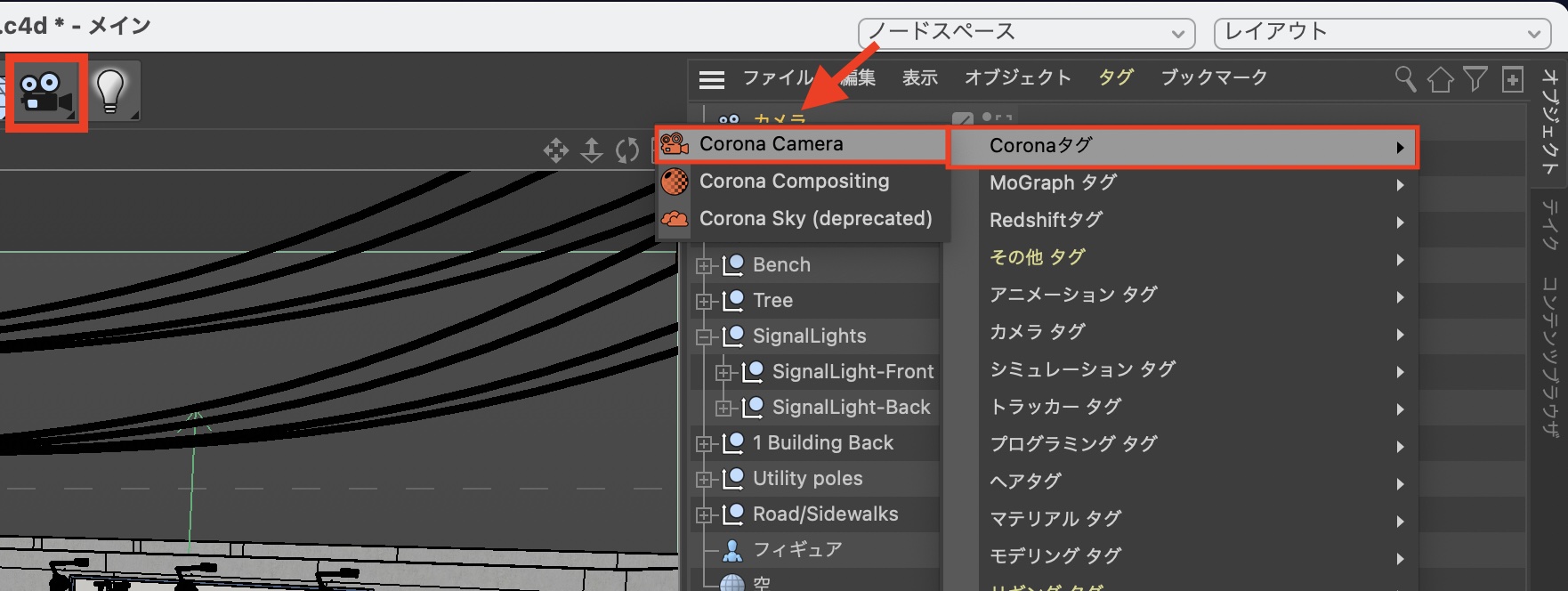
Task: Open the オブジェクト menu
Action: point(1018,78)
